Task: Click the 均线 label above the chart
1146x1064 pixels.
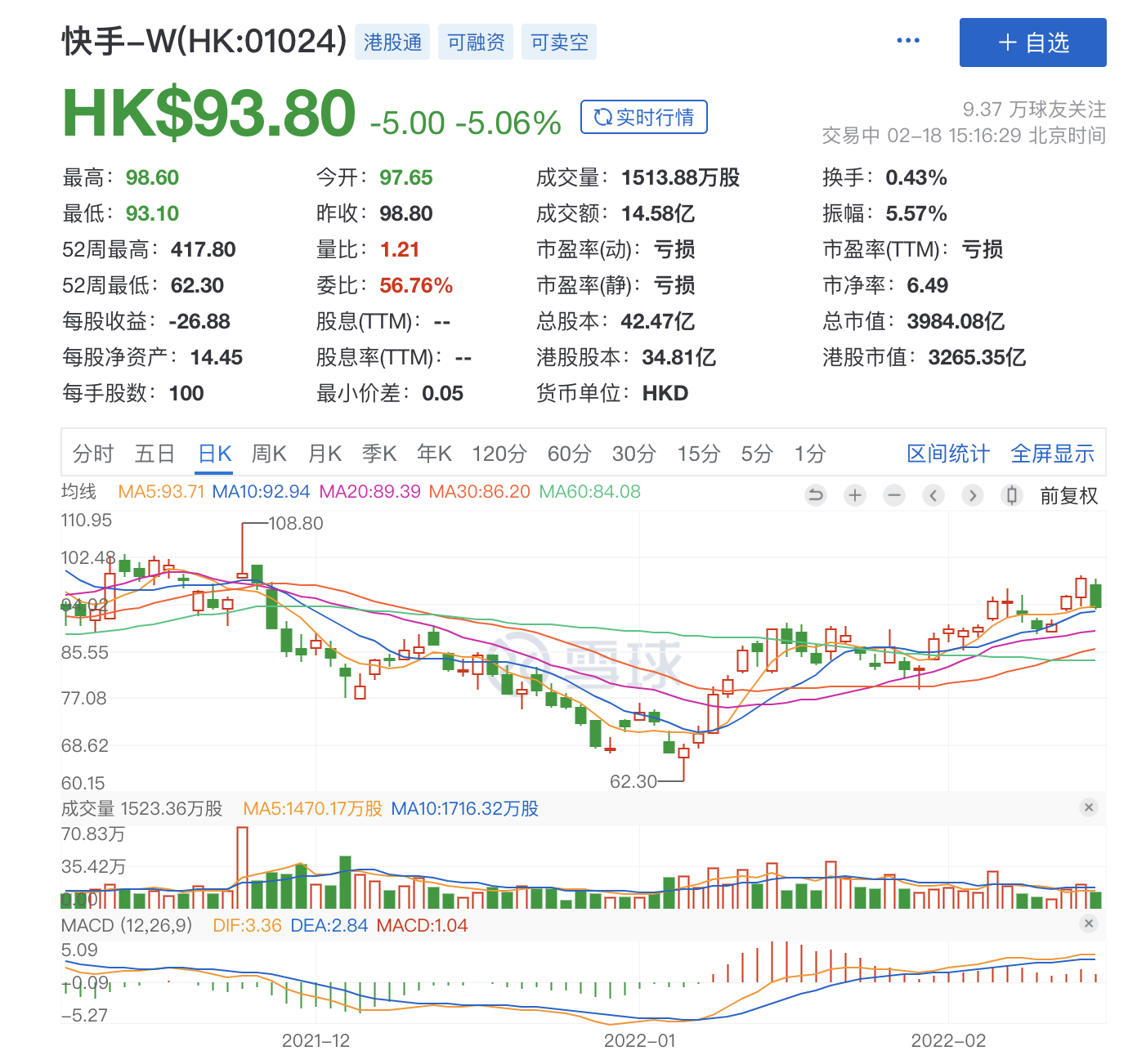Action: tap(79, 491)
